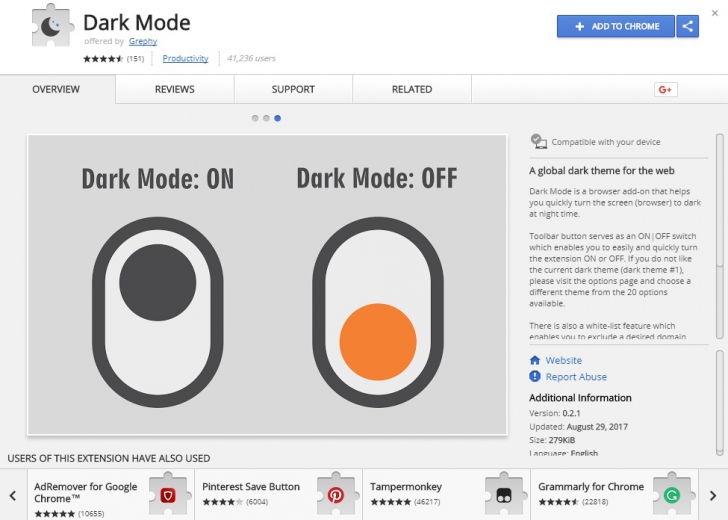The image size is (728, 520).
Task: Open Grammarly for Chrome title
Action: [591, 487]
